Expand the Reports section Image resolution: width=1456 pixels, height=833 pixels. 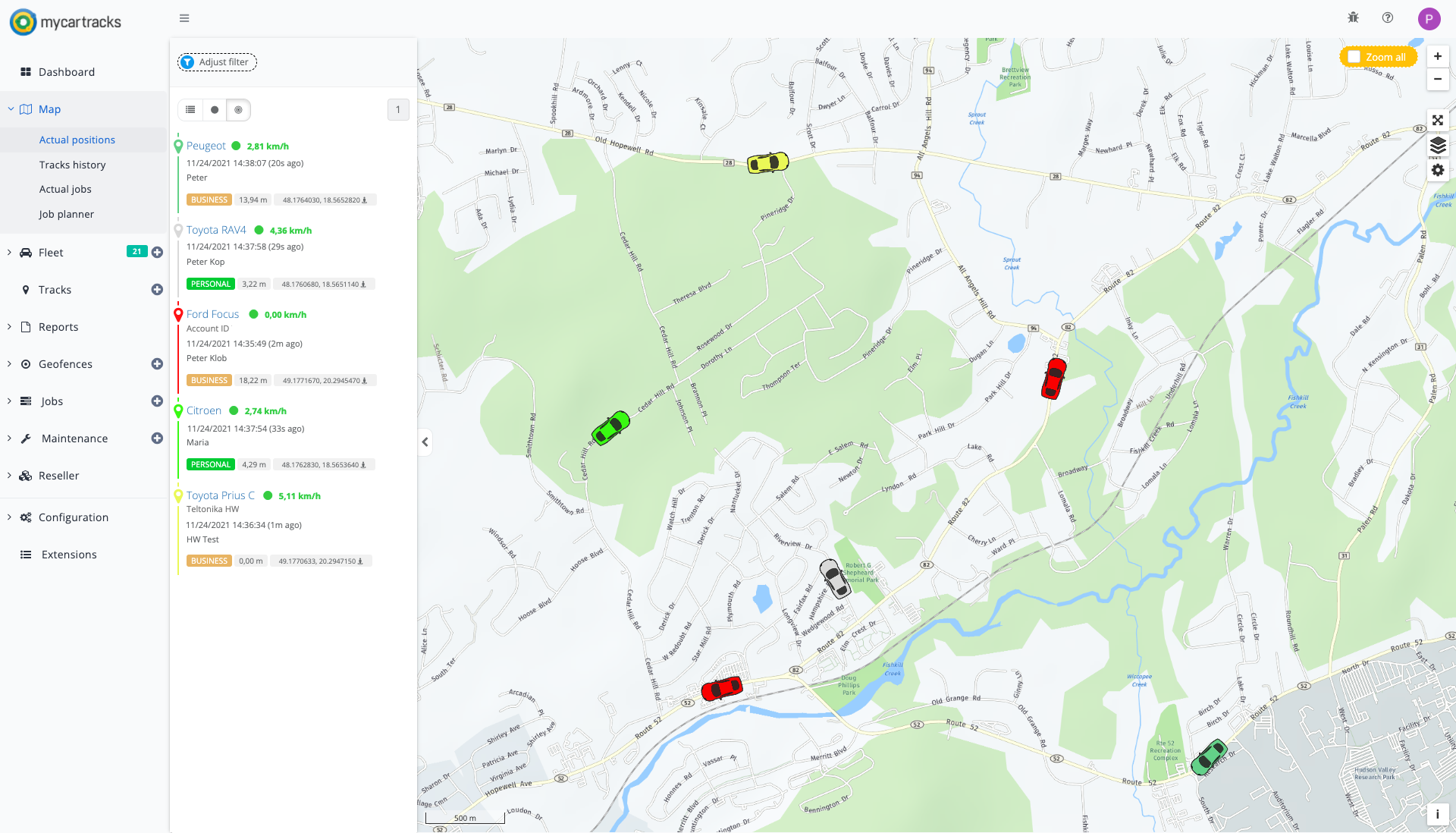coord(59,326)
